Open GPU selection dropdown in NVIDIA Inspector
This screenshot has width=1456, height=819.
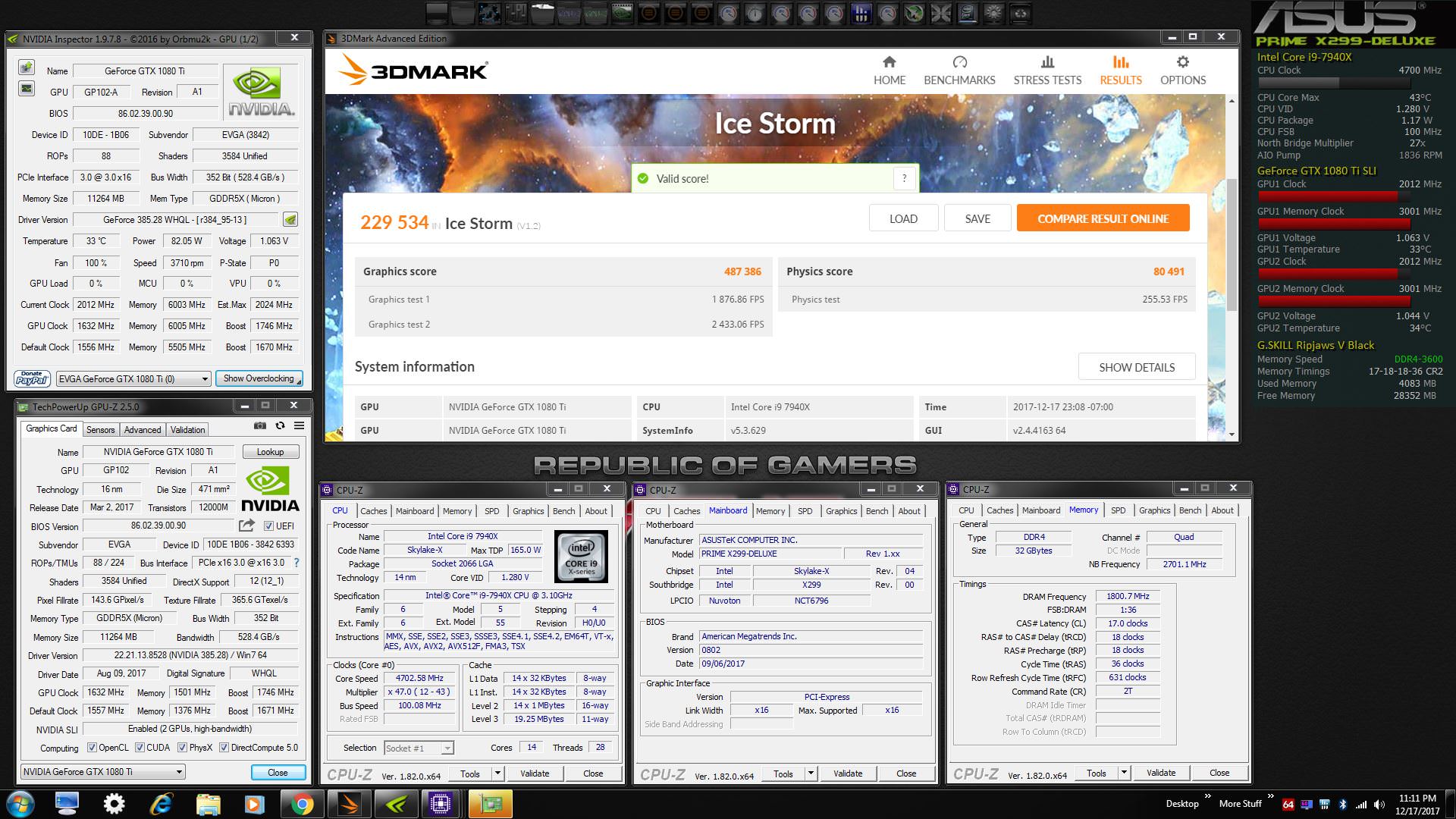click(133, 378)
